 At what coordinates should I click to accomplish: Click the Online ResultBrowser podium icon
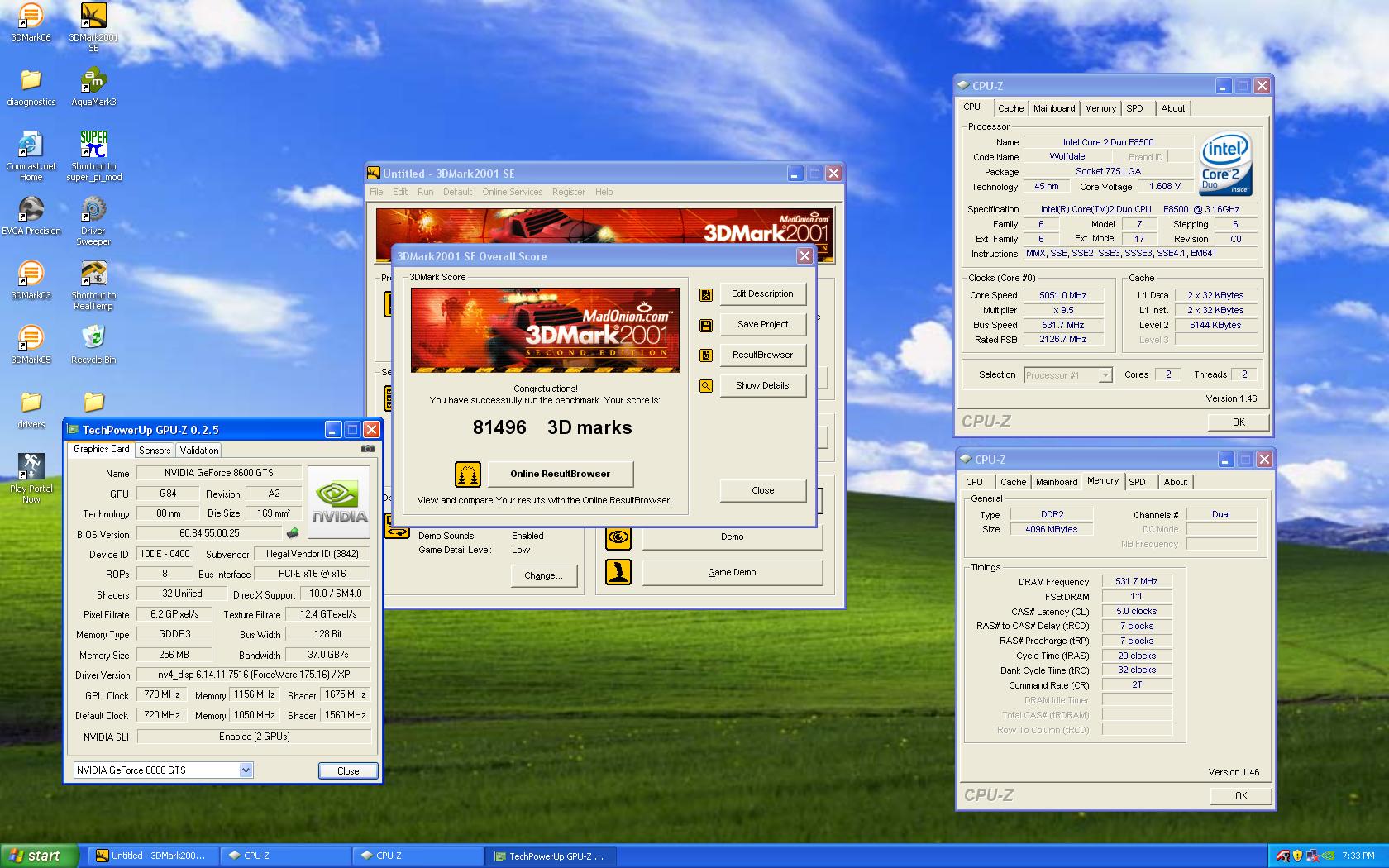point(468,475)
